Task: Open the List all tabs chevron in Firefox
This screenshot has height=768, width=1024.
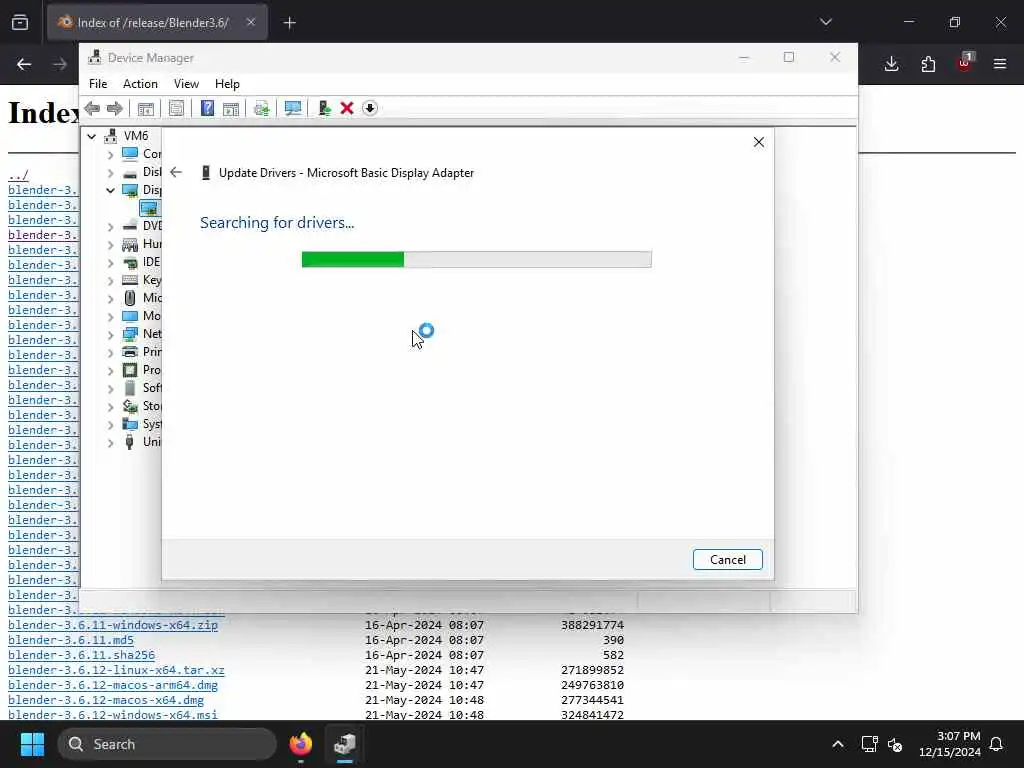Action: (826, 22)
